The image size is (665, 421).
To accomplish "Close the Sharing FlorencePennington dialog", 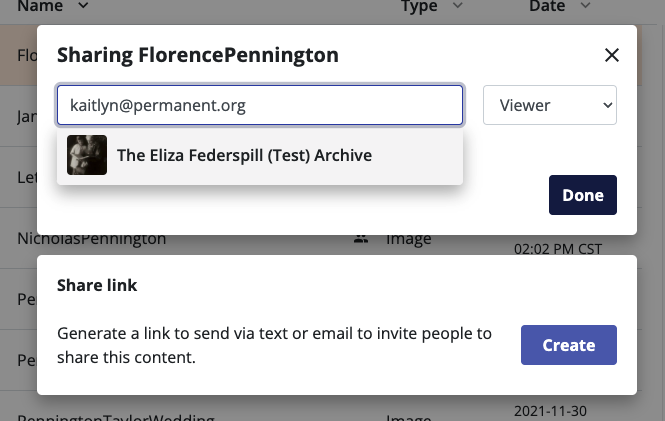I will click(612, 55).
